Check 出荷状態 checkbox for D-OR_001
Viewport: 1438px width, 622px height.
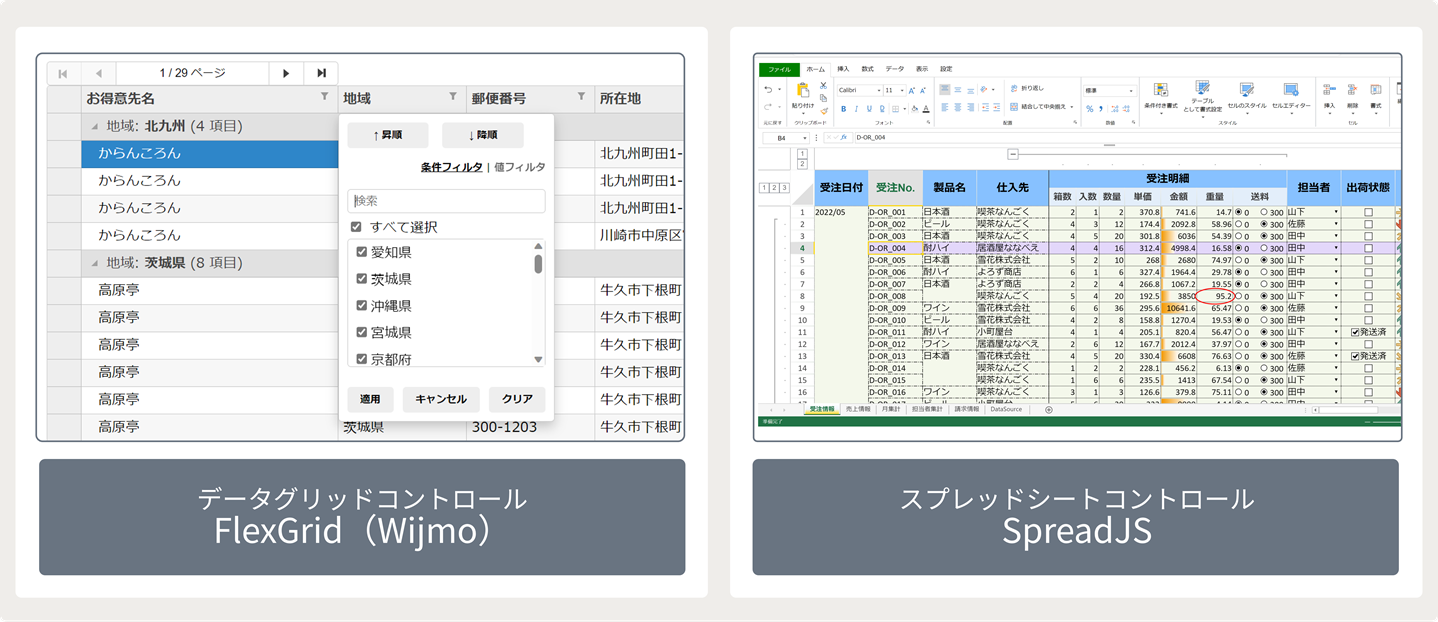[x=1368, y=212]
